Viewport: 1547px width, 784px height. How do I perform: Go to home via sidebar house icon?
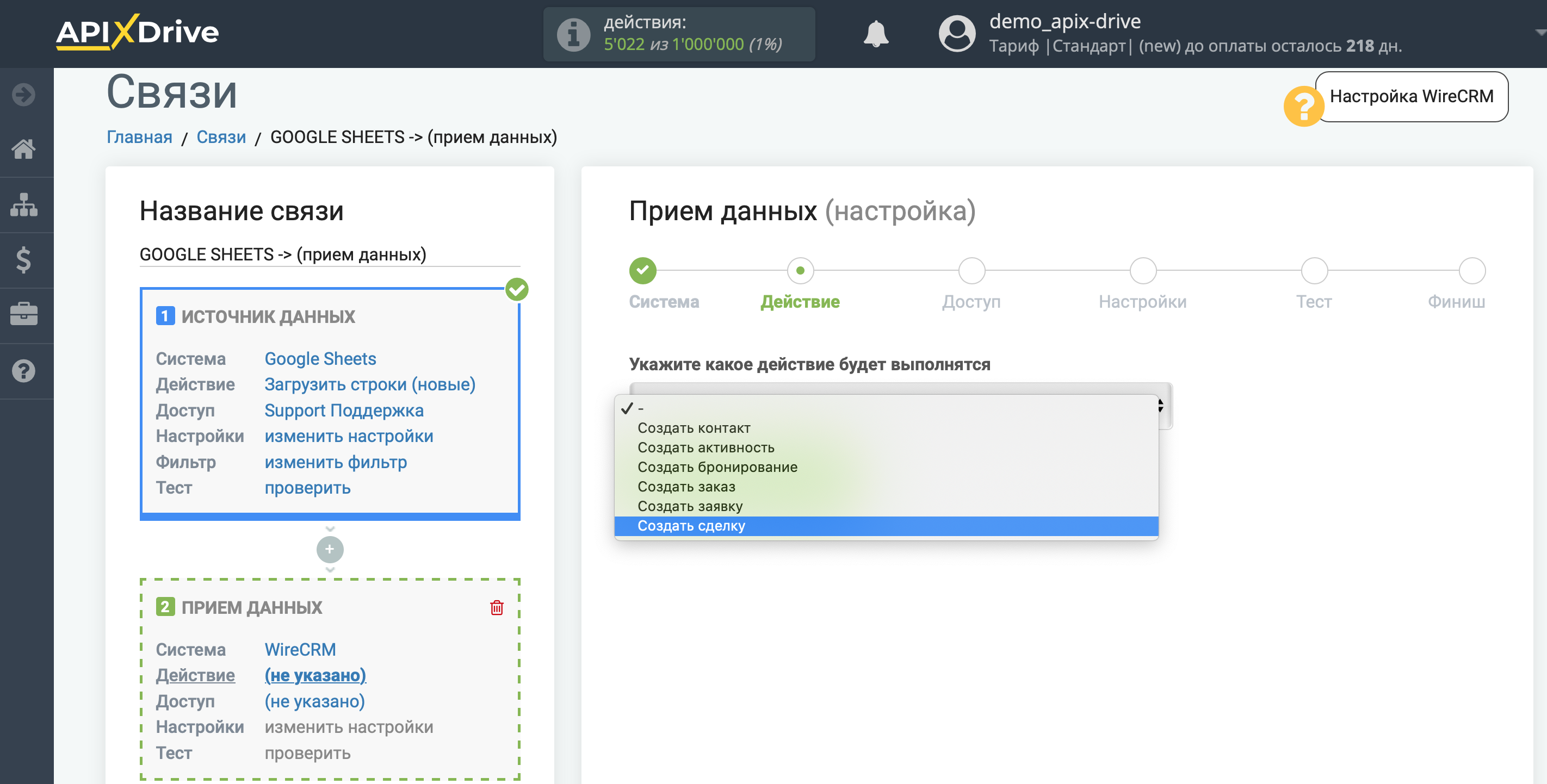24,149
